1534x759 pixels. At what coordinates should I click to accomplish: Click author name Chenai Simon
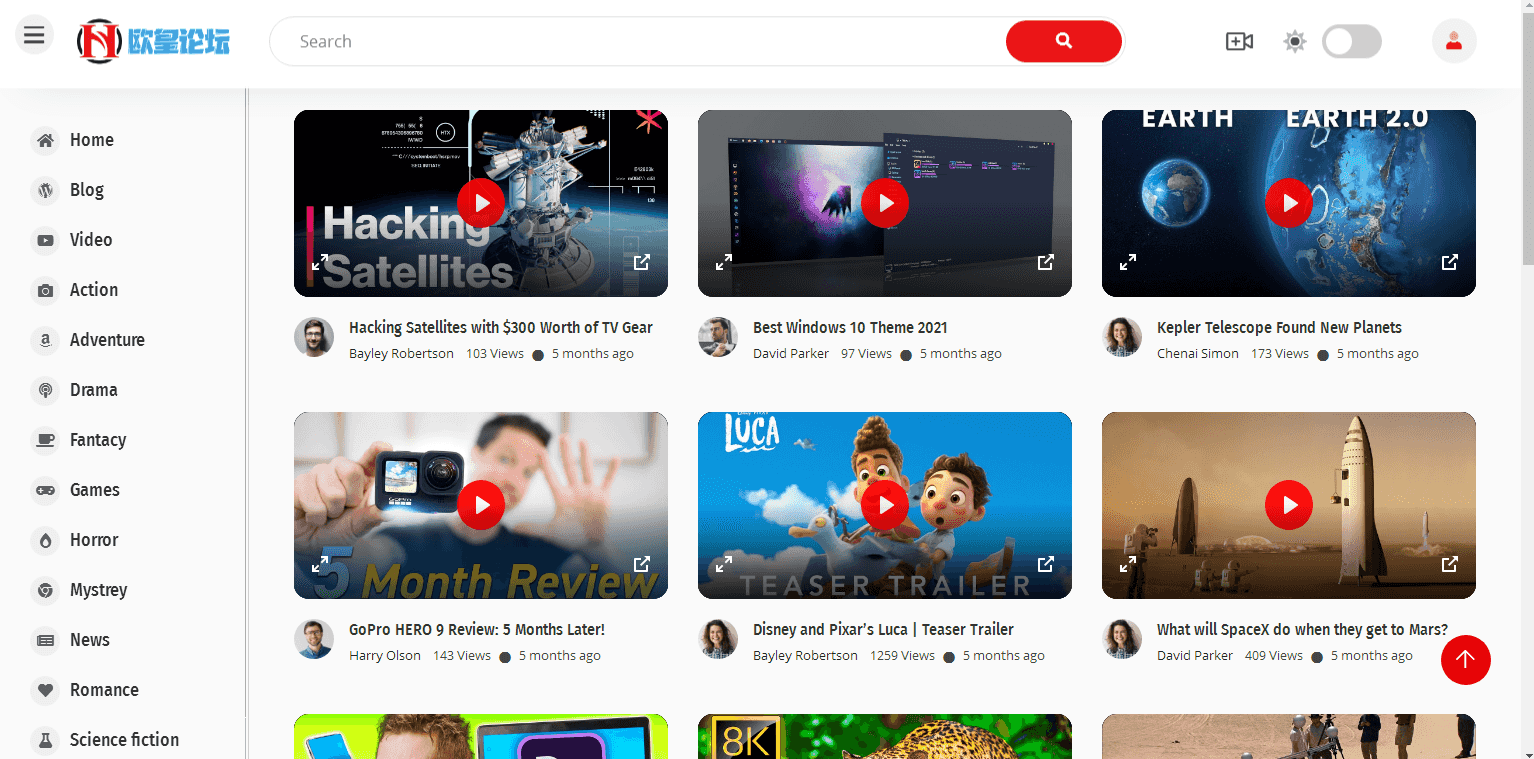(x=1197, y=353)
